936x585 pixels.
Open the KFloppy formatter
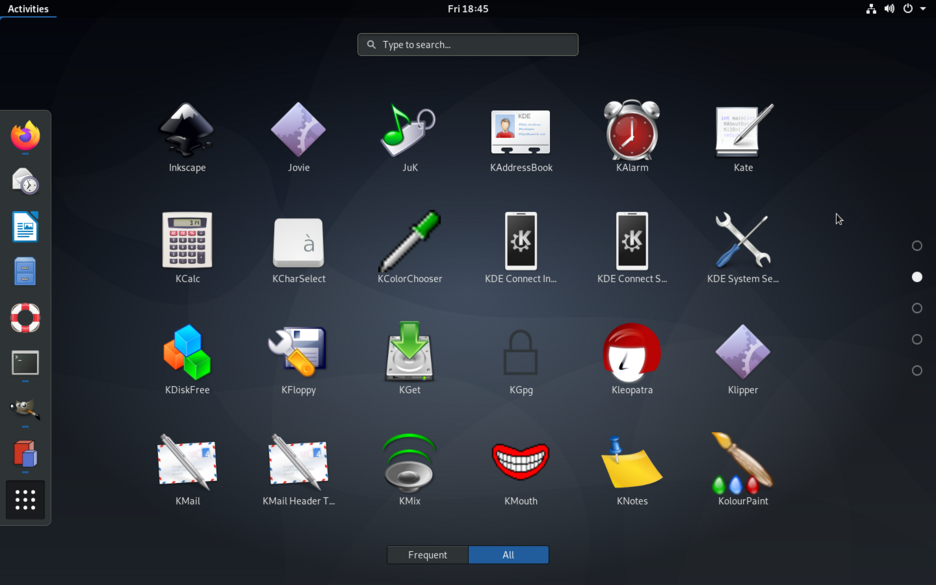click(298, 359)
